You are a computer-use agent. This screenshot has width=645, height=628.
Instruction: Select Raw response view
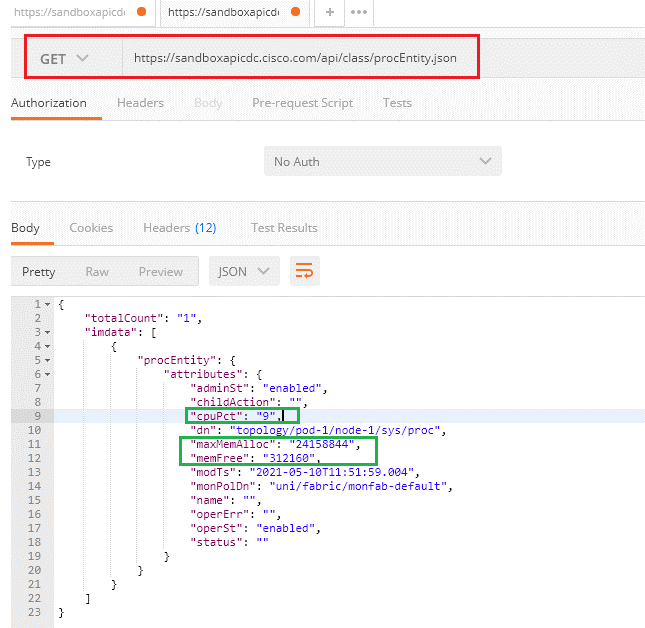point(97,272)
